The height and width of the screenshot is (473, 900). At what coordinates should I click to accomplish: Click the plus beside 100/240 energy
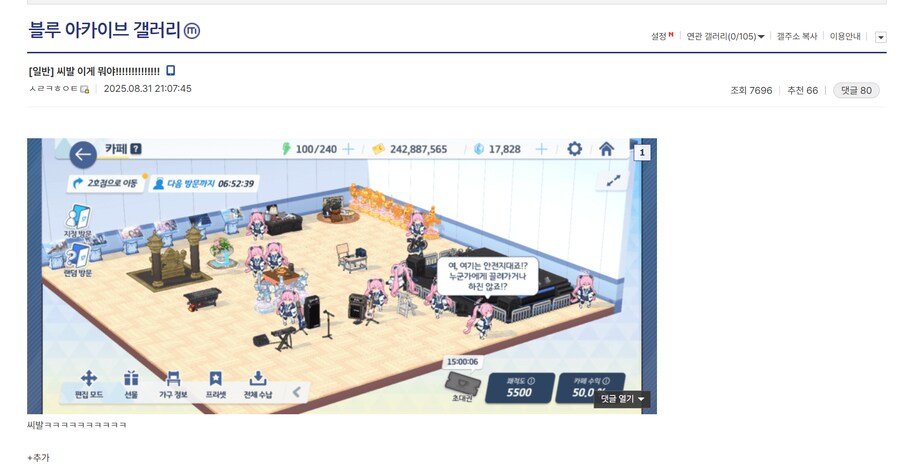click(348, 149)
